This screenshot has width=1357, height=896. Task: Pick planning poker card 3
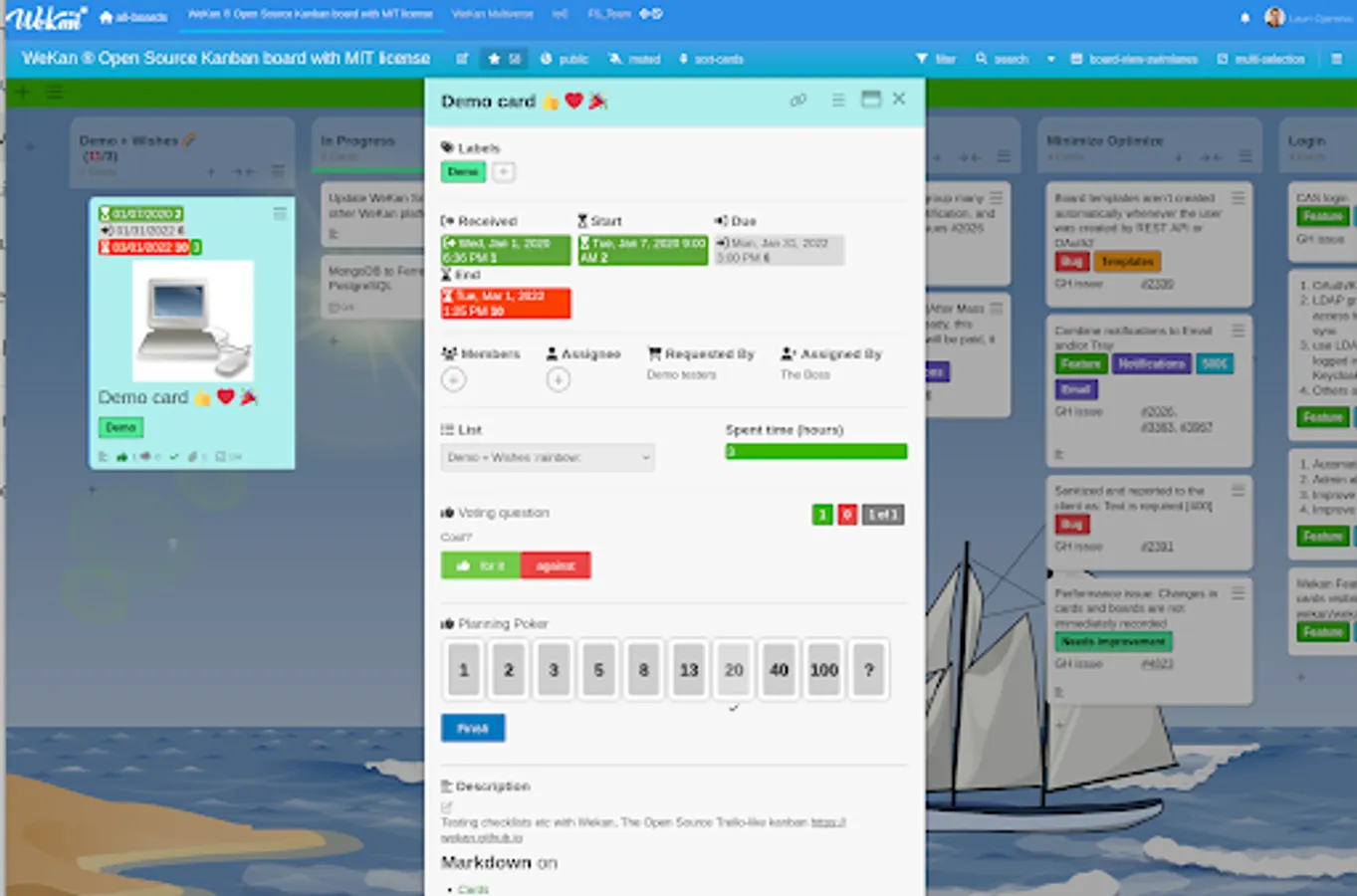point(554,670)
